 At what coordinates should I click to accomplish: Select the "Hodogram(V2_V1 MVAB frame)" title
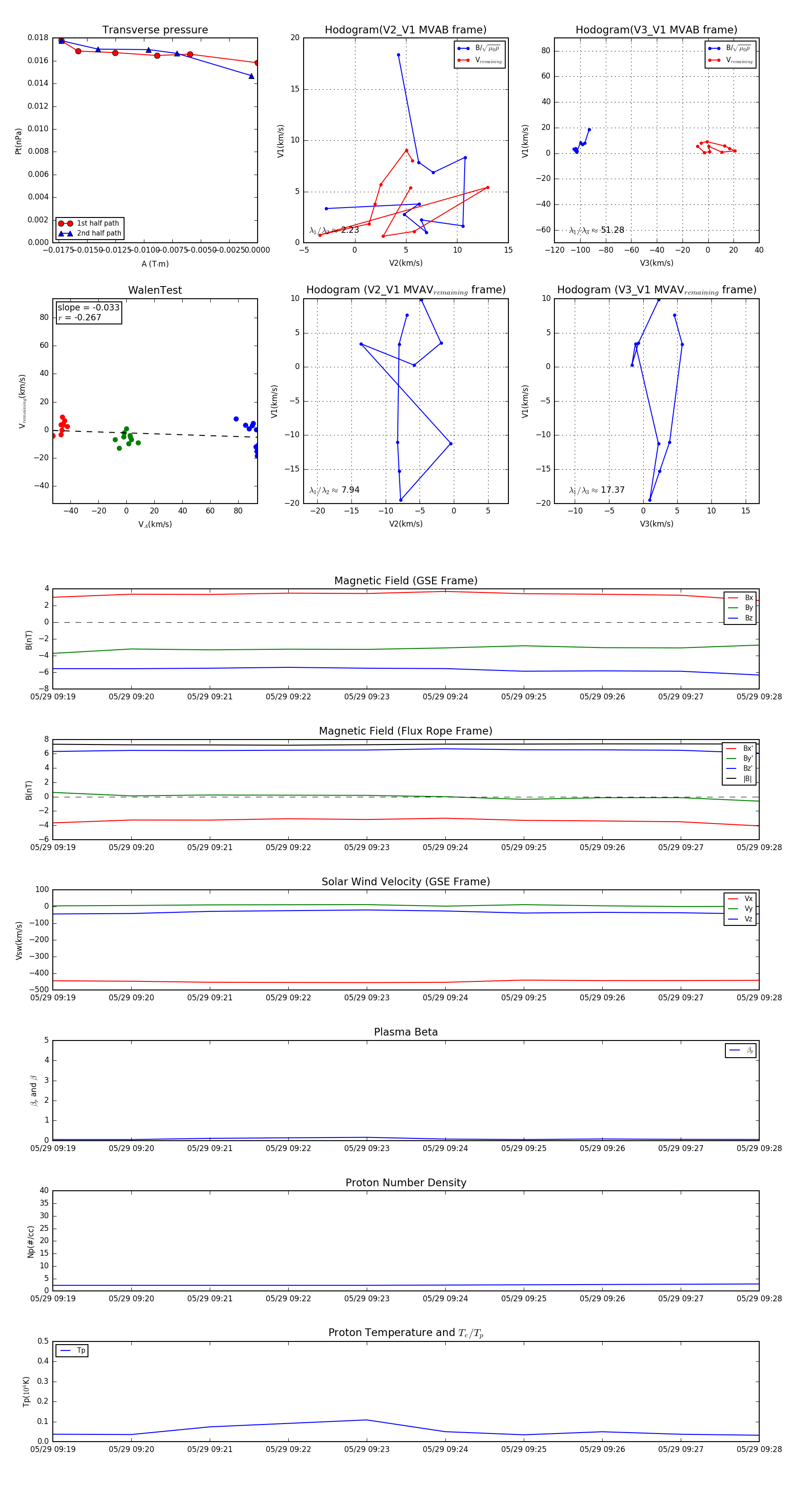coord(405,30)
